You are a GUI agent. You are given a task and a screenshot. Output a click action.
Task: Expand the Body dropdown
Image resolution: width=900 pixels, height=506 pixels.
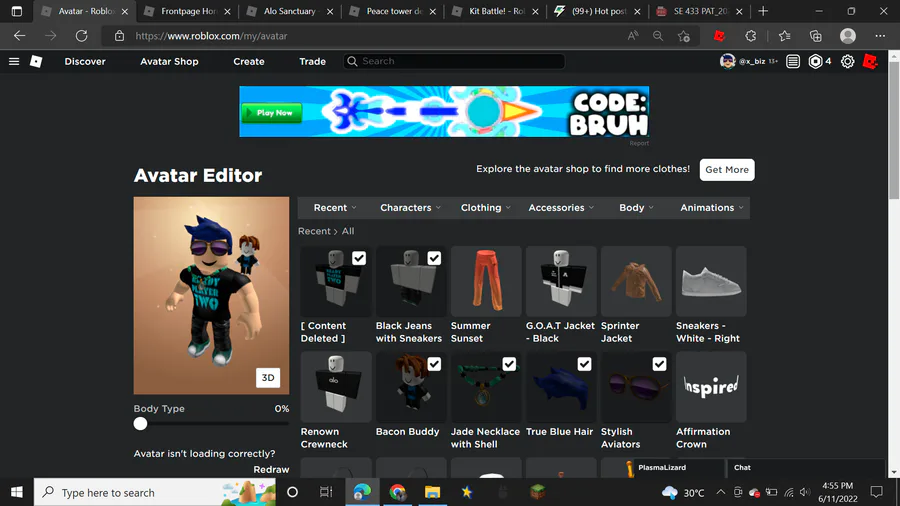coord(636,208)
